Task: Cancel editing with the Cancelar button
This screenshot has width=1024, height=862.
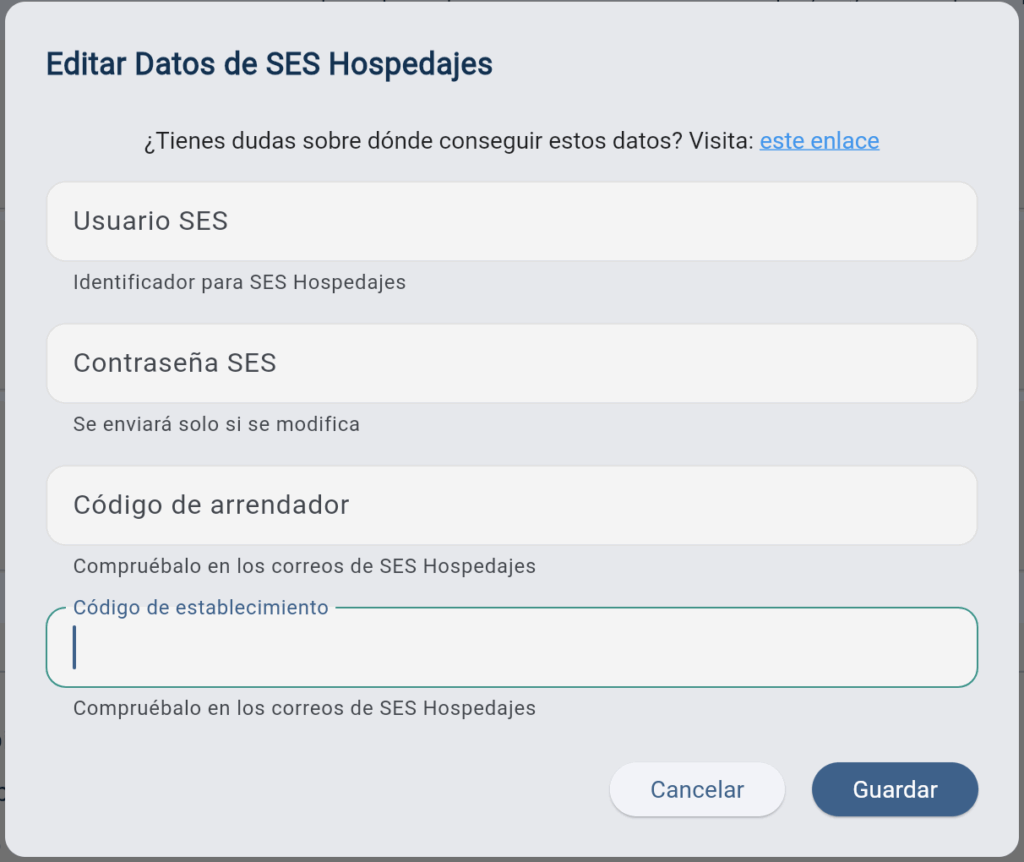Action: click(x=697, y=789)
